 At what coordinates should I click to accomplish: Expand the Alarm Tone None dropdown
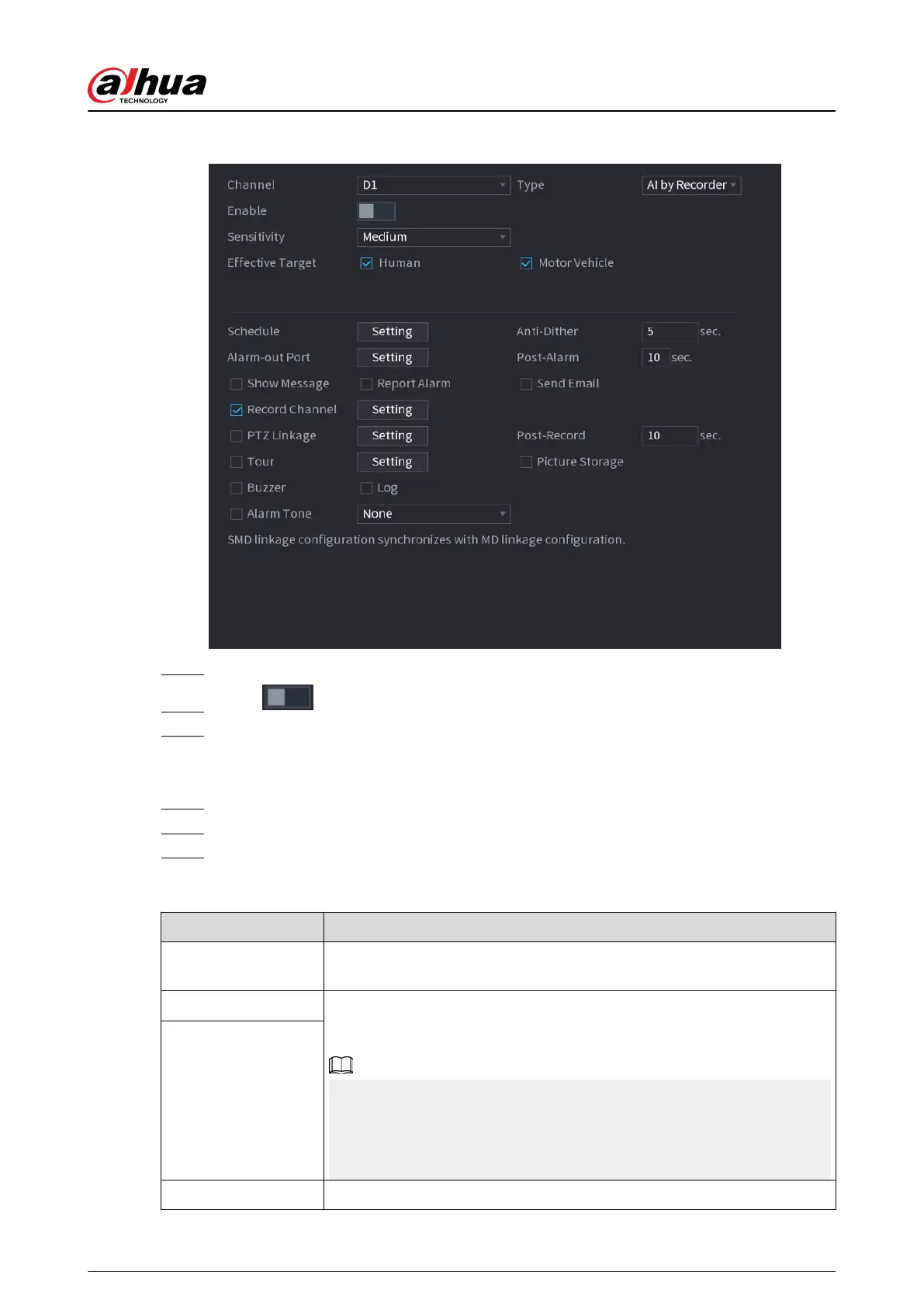(x=434, y=514)
